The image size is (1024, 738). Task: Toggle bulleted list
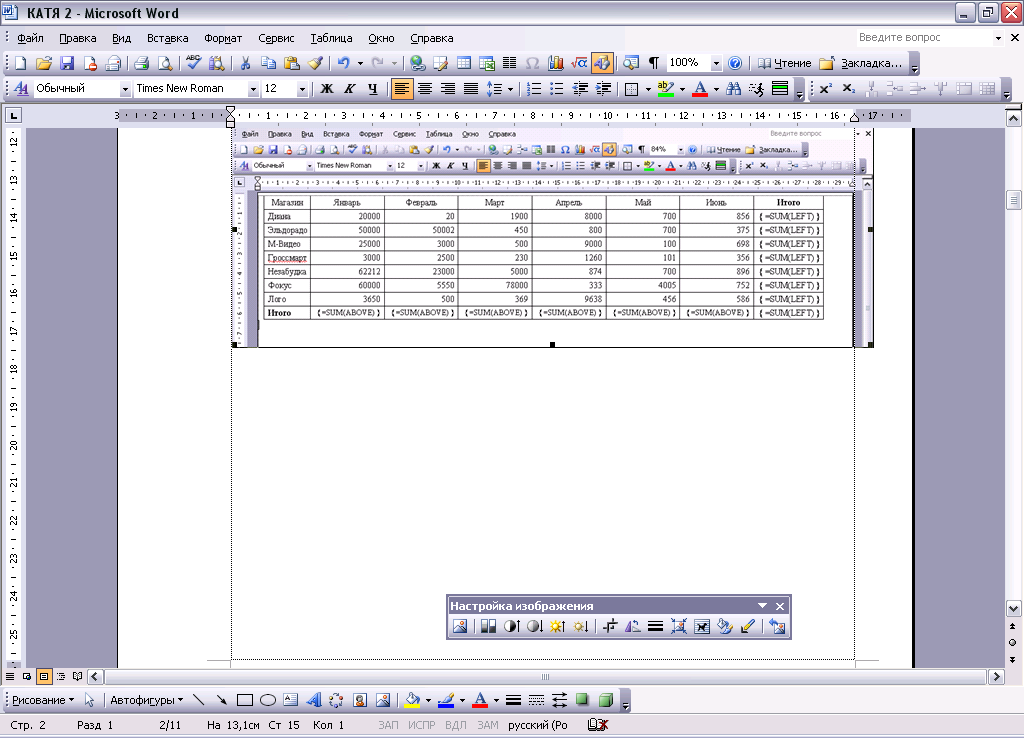557,89
